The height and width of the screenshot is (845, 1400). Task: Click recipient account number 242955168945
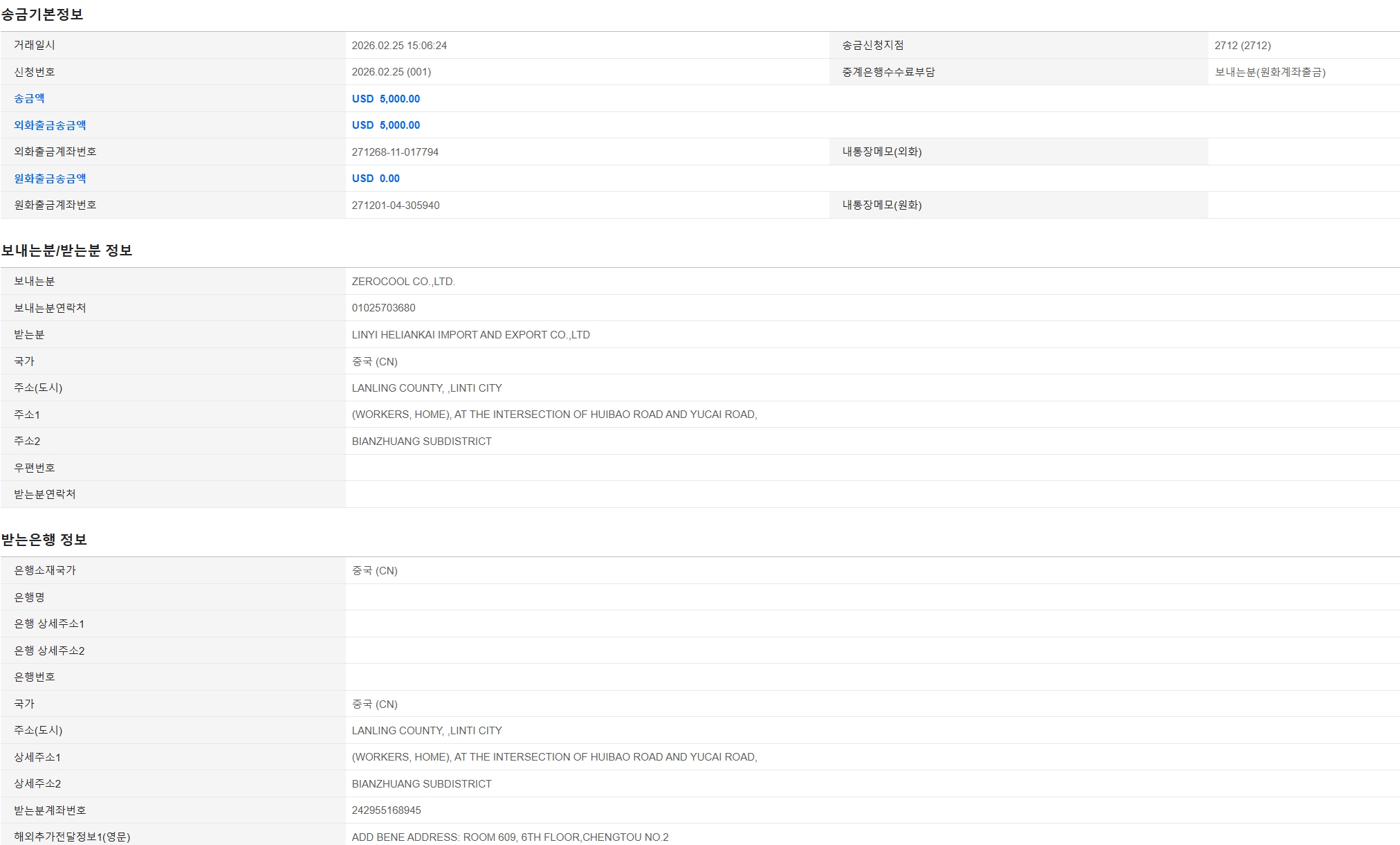[x=386, y=810]
